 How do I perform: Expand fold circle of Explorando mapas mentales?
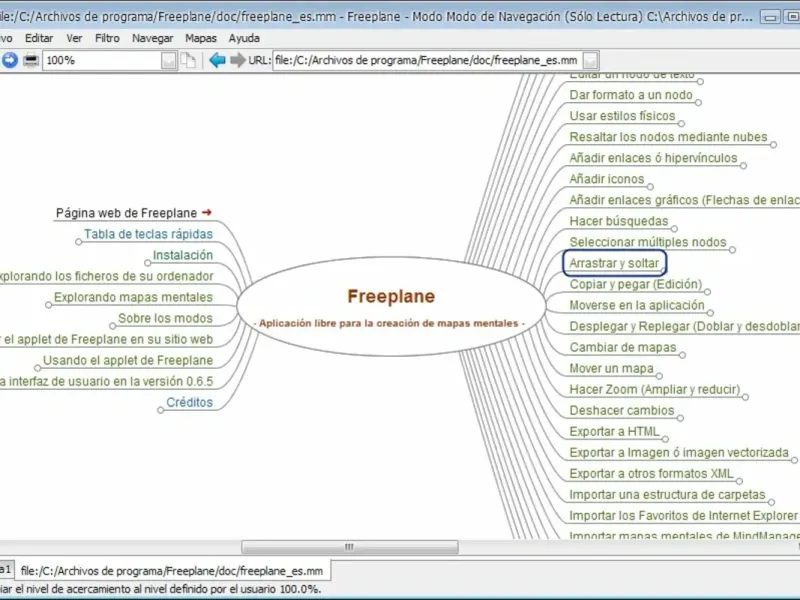point(48,305)
